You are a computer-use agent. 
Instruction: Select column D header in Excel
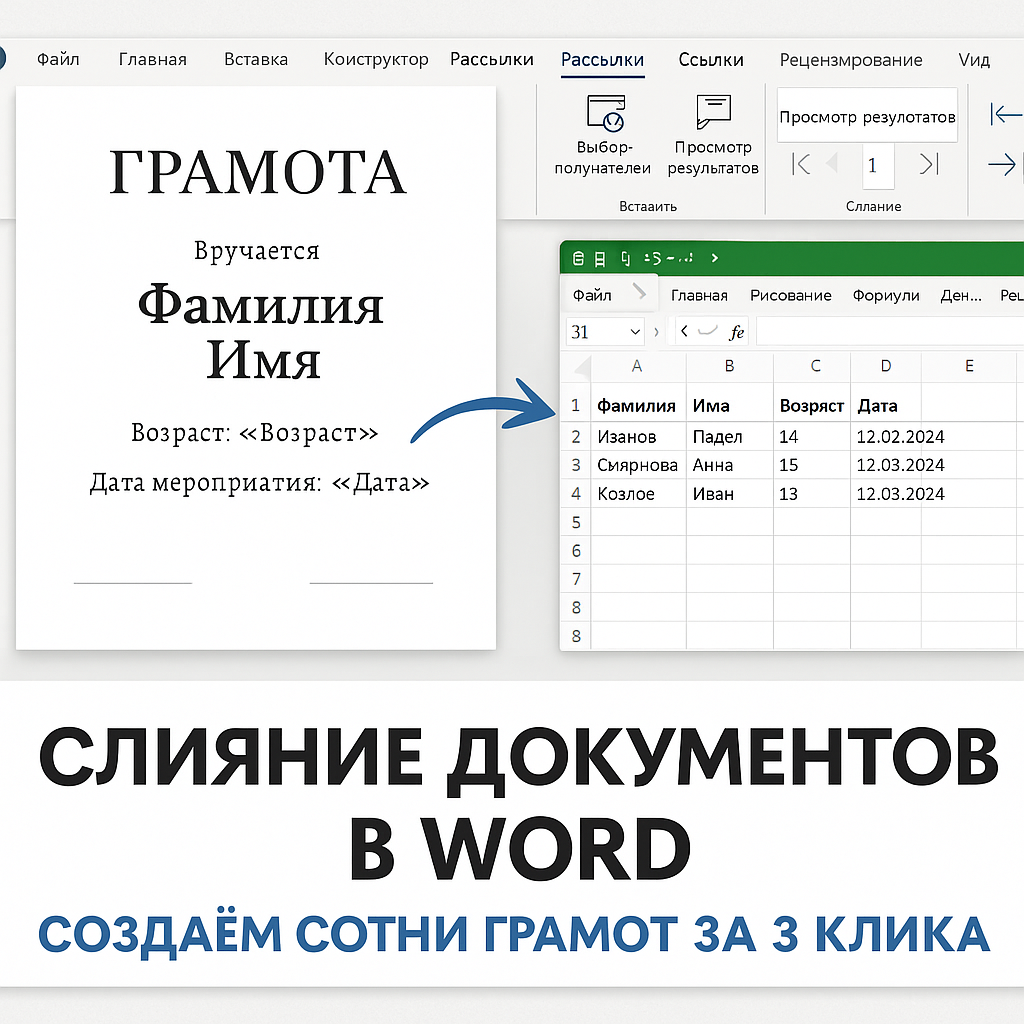[x=886, y=366]
